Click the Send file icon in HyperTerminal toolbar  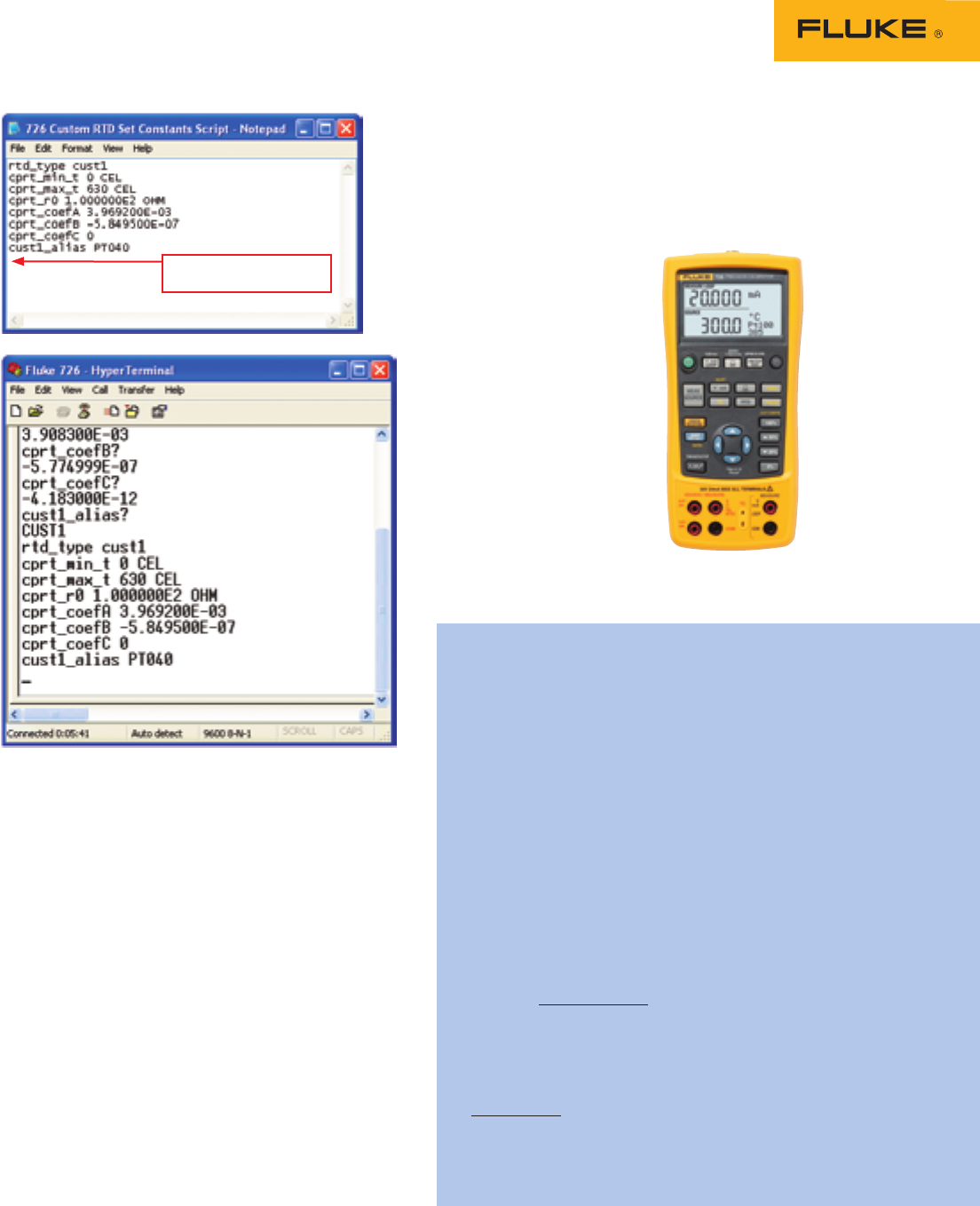[x=112, y=411]
